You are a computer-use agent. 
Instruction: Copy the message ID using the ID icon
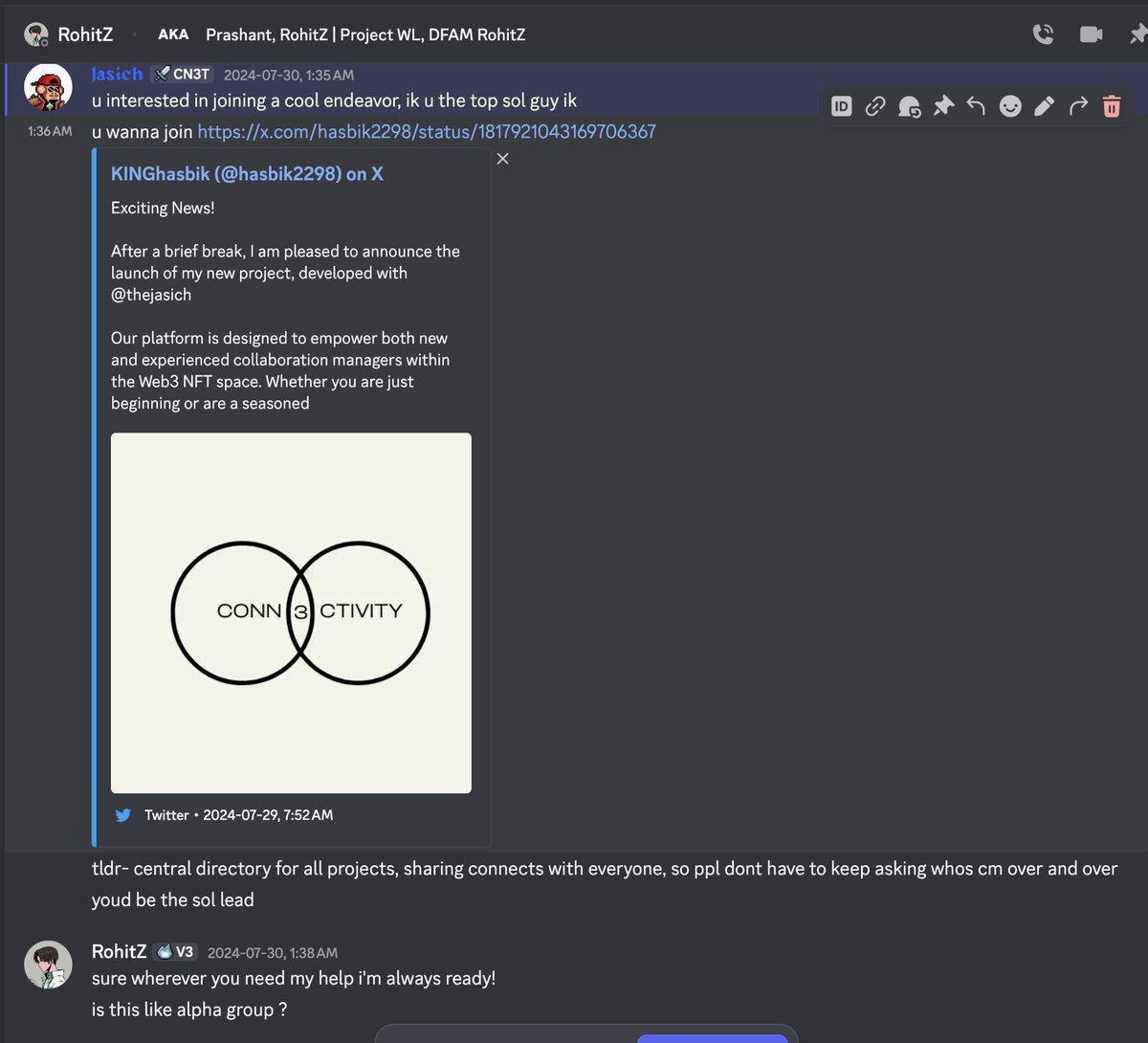click(x=841, y=106)
